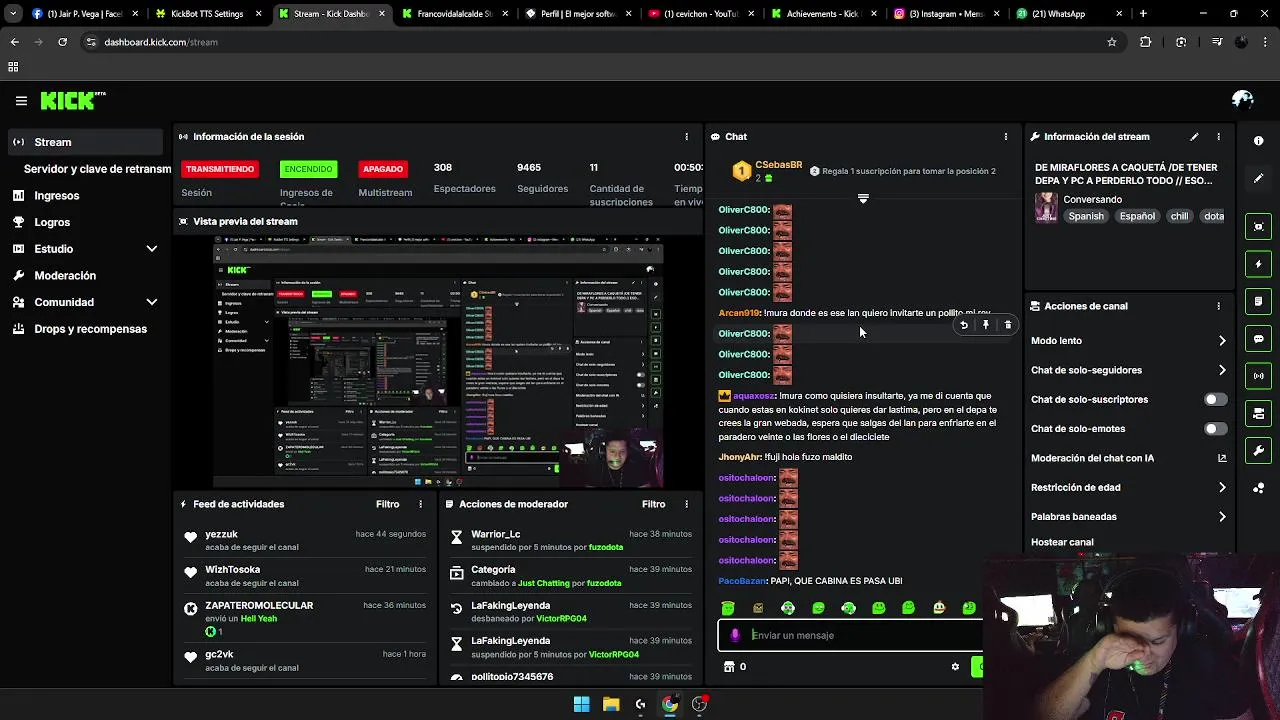1280x720 pixels.
Task: Toggle the stream preview widget icon in the right rail
Action: point(1259,227)
